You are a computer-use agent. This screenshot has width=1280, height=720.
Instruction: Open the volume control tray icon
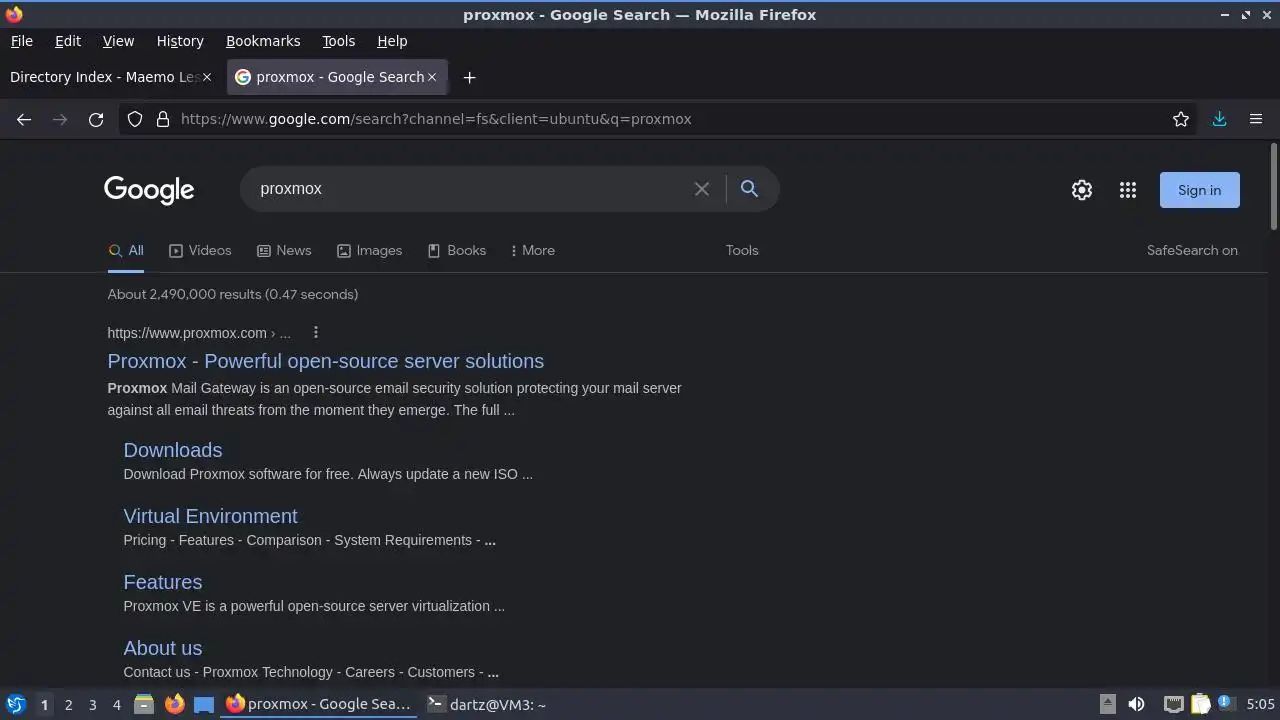coord(1136,704)
